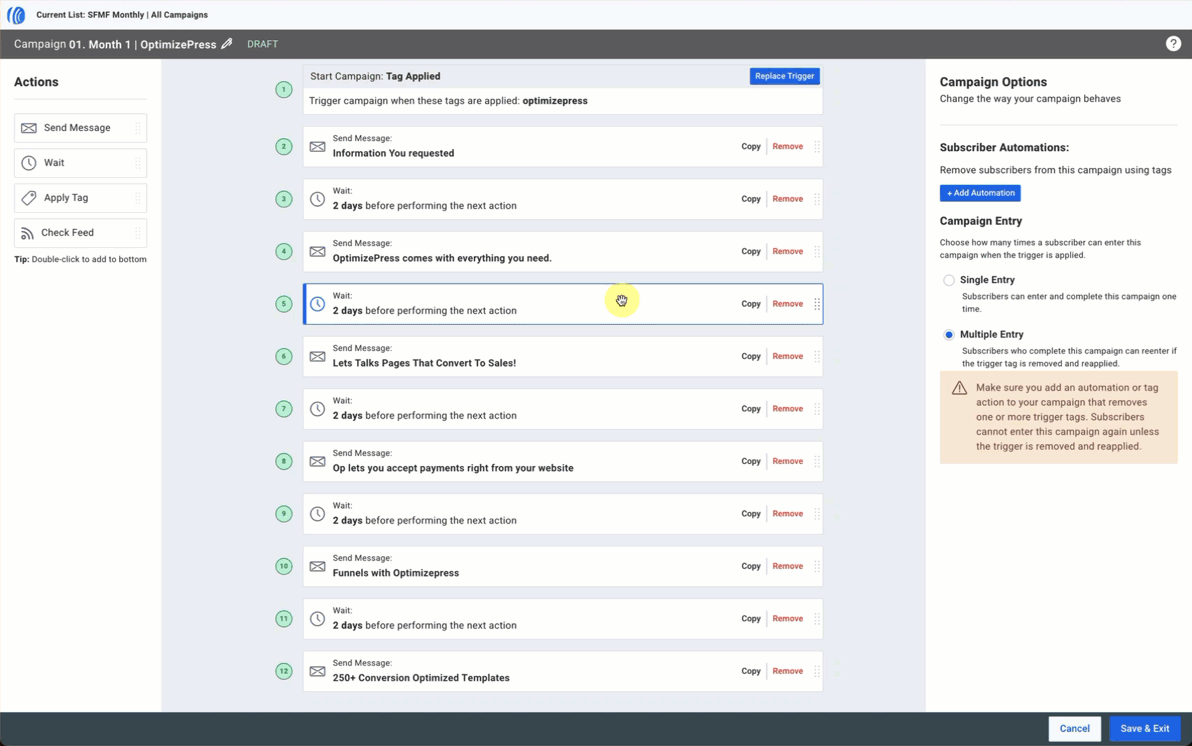The image size is (1192, 746).
Task: Remove the step 5 Wait action
Action: [x=788, y=303]
